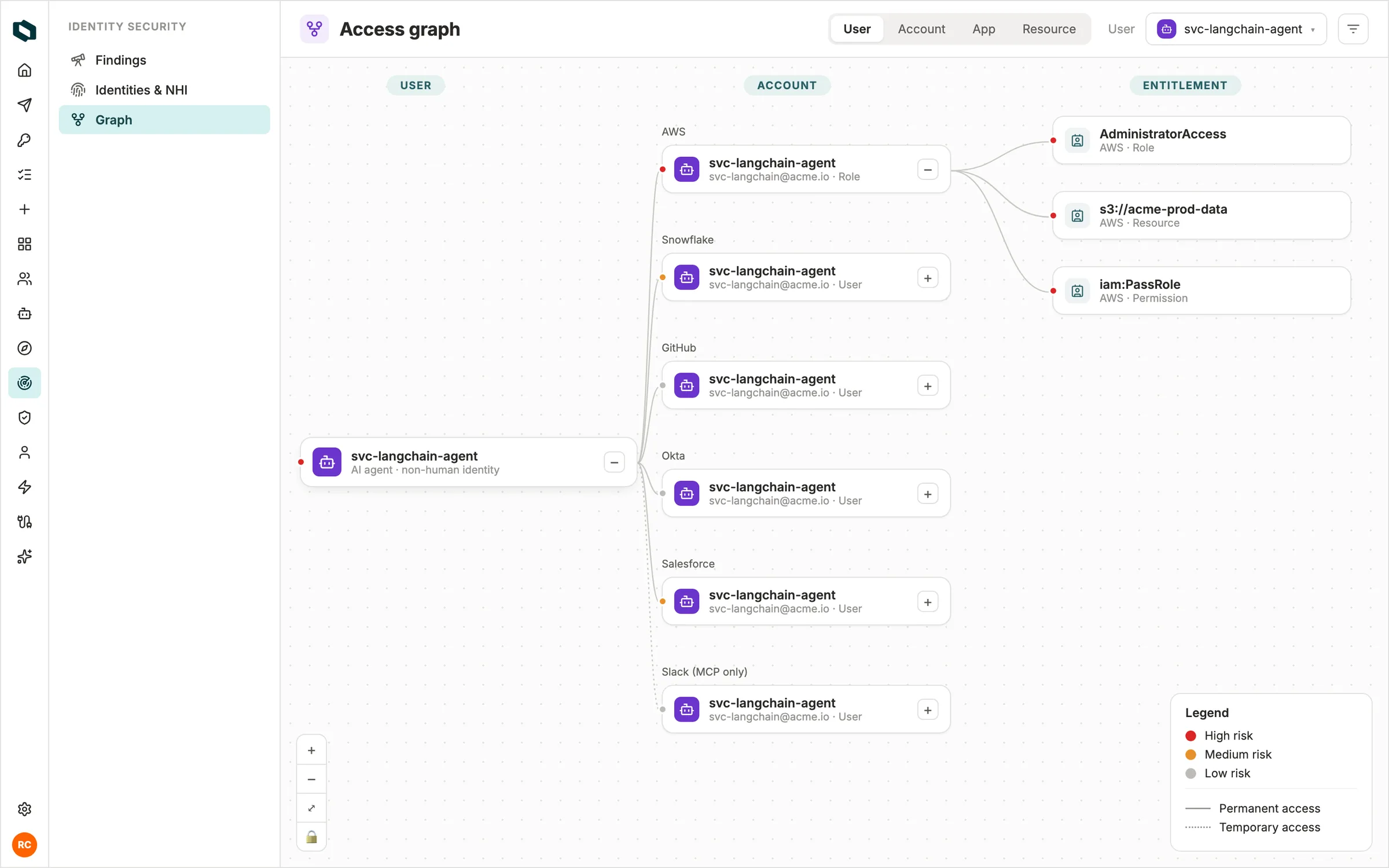Switch to the App tab
The image size is (1389, 868).
[984, 29]
